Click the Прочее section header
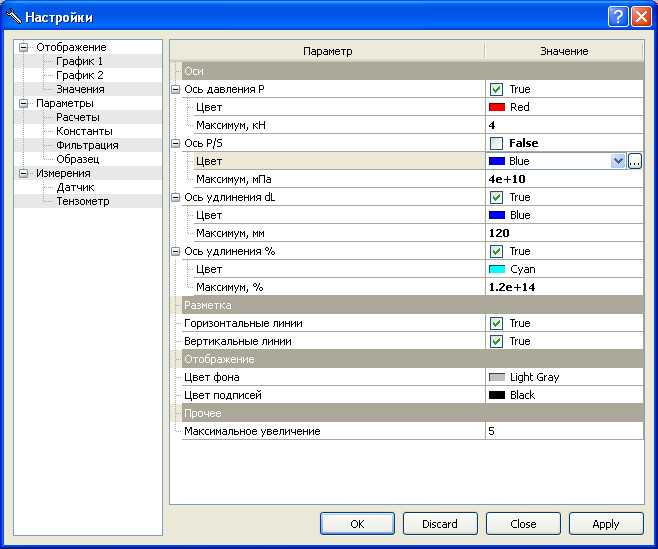658x549 pixels. [x=413, y=413]
